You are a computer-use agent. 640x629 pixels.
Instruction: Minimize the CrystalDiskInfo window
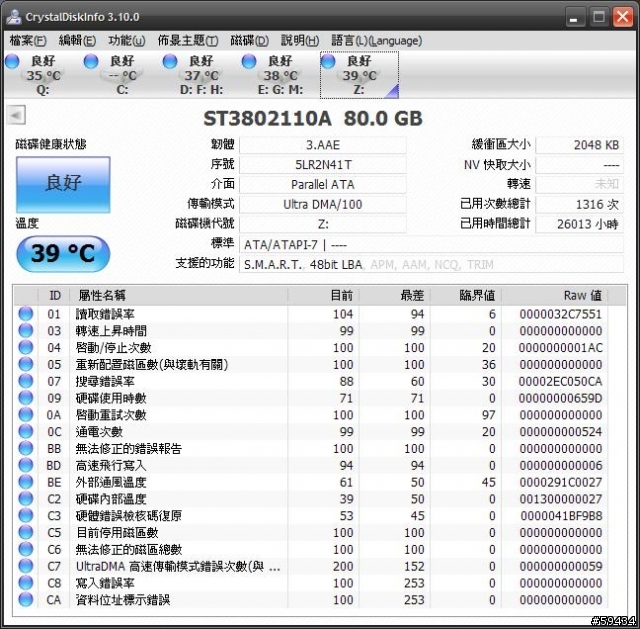tap(574, 17)
